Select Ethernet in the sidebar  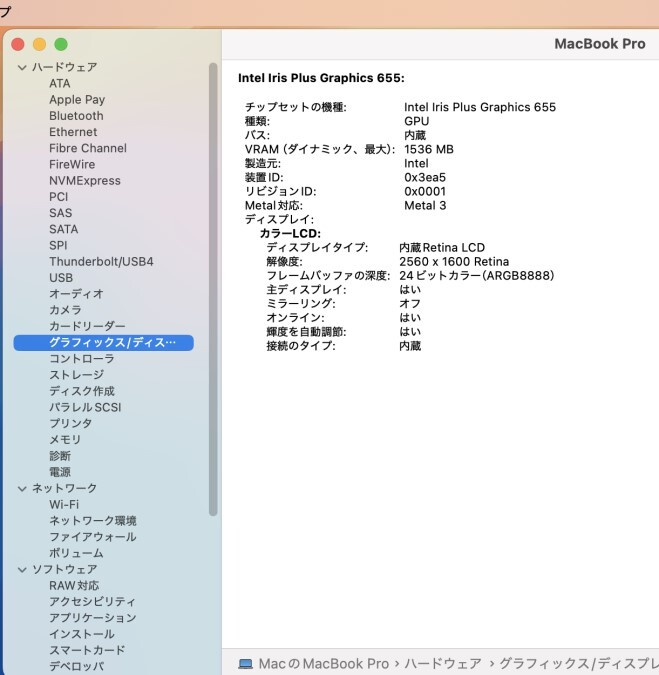(x=73, y=132)
